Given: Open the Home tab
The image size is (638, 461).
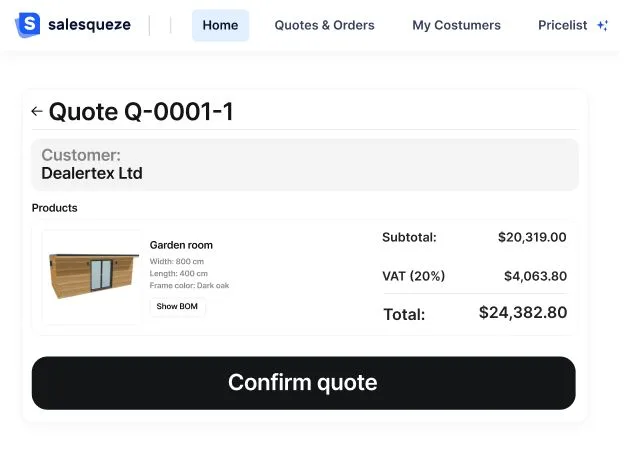Looking at the screenshot, I should [220, 25].
